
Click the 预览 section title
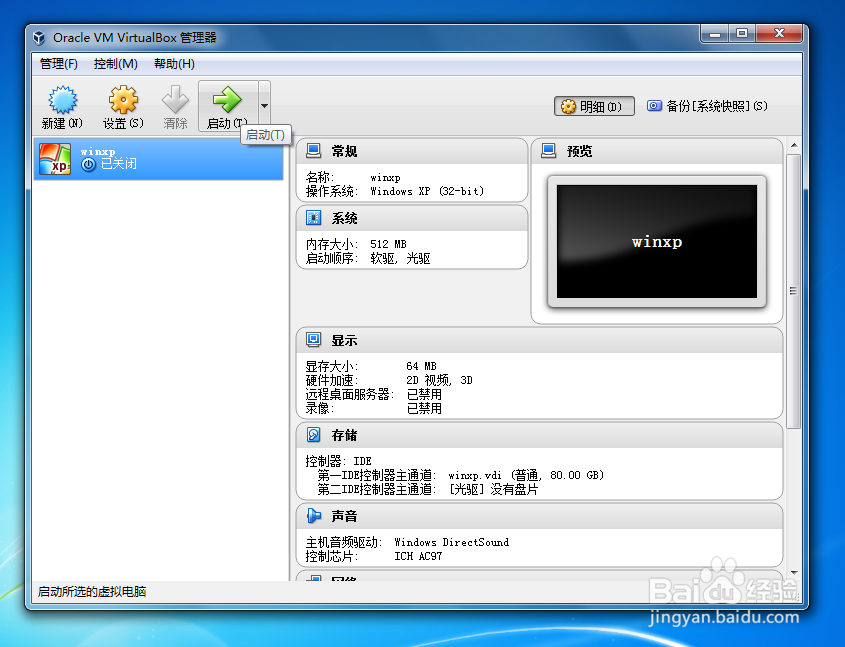579,151
